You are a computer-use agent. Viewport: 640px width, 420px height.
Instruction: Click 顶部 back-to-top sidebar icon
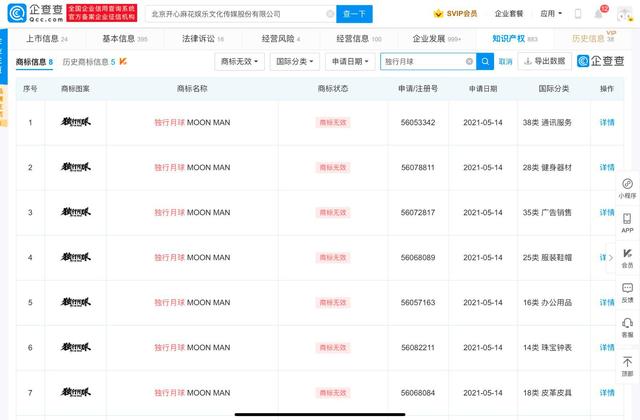[627, 366]
